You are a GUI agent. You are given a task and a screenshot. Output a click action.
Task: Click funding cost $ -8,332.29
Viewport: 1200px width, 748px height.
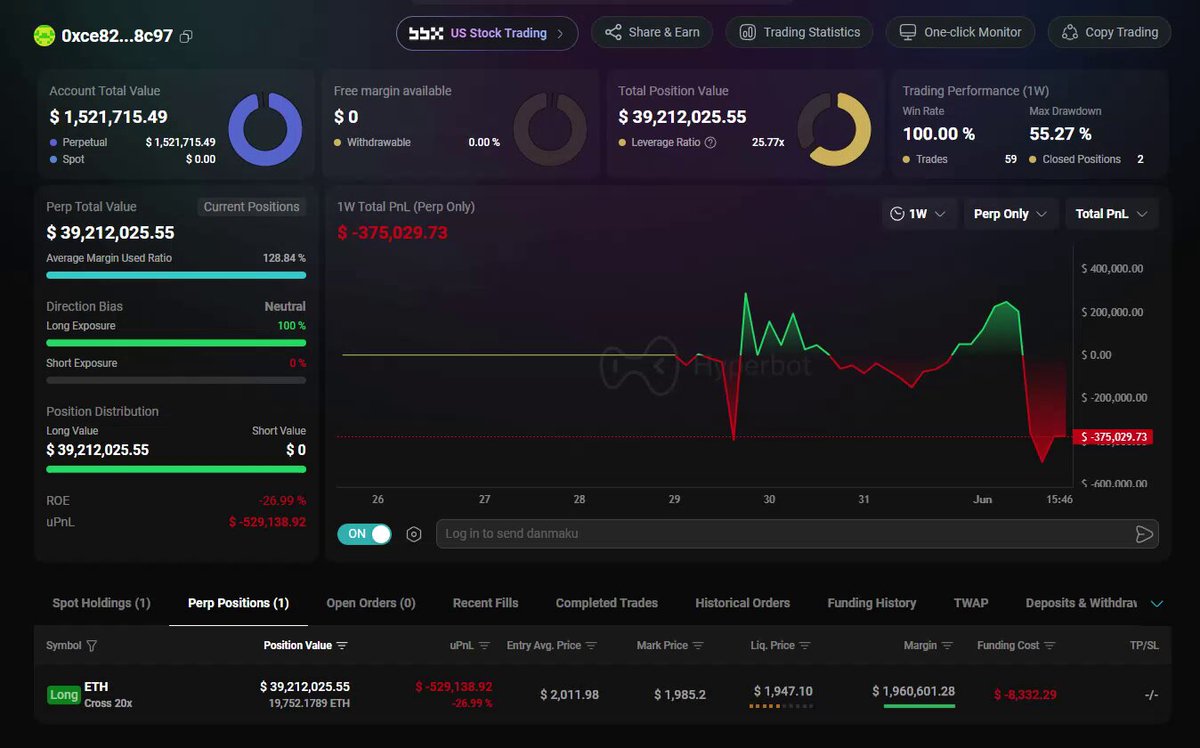coord(1025,694)
